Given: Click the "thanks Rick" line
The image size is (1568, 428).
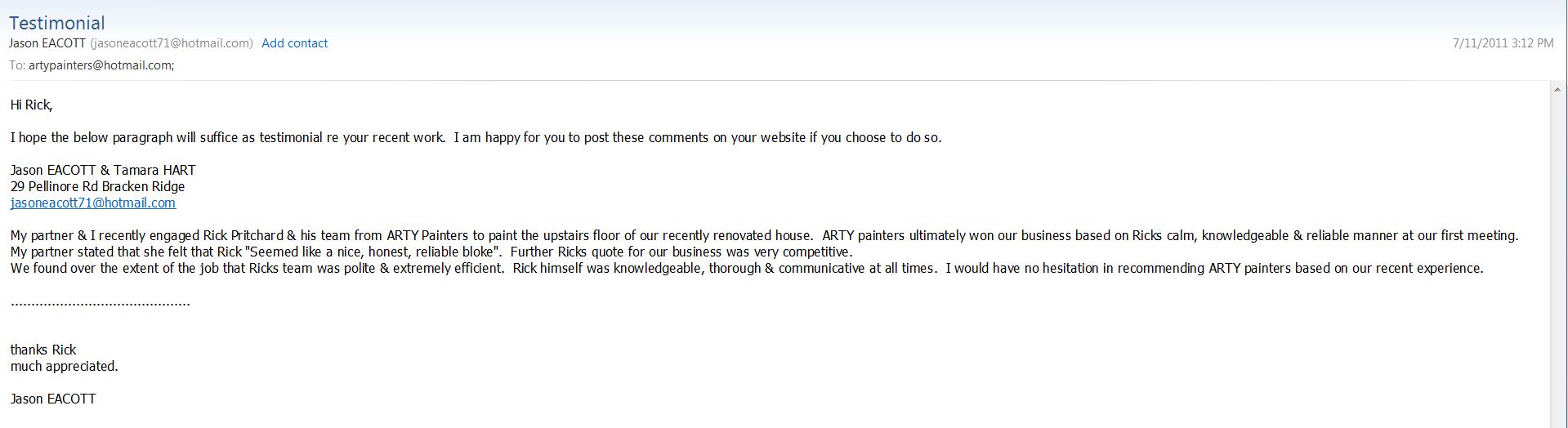Looking at the screenshot, I should tap(43, 350).
